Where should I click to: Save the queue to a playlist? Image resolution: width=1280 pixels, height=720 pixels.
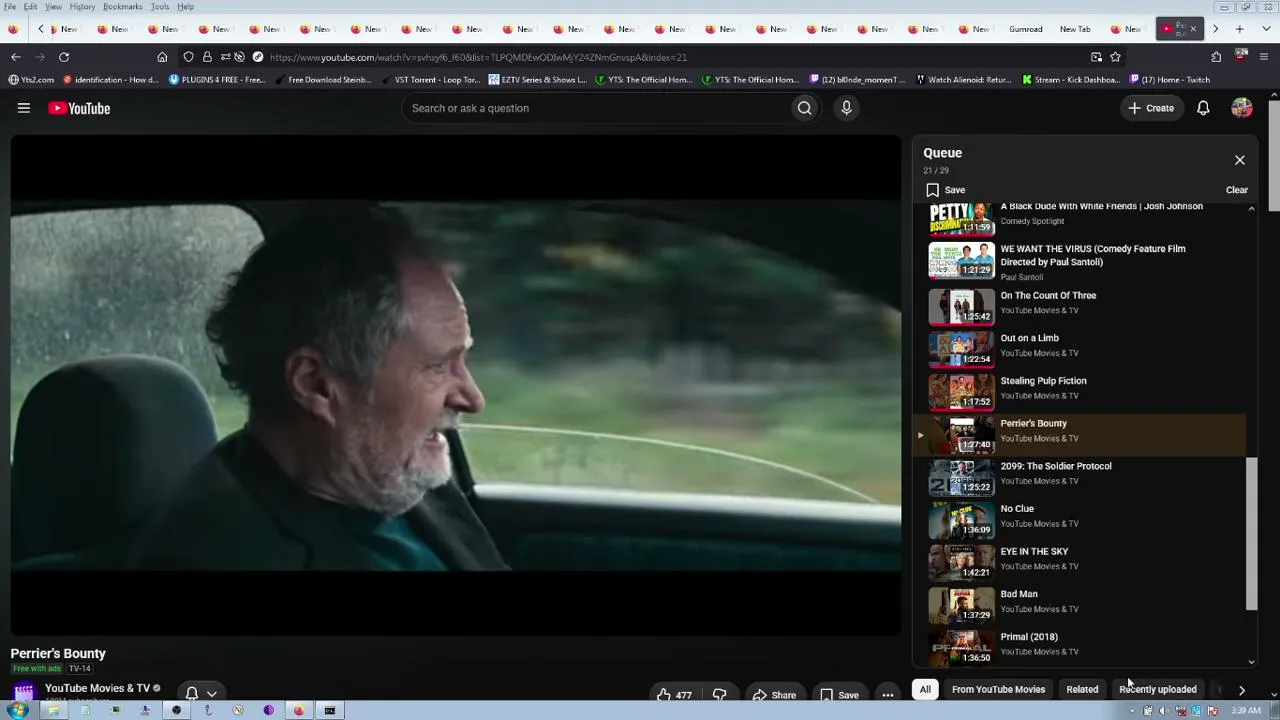coord(945,190)
